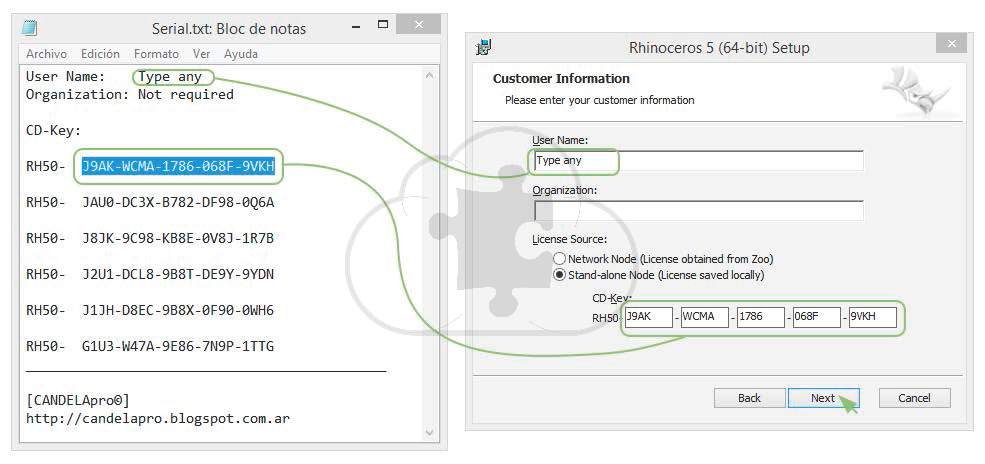This screenshot has width=985, height=464.
Task: Close the Serial.txt Notepad window
Action: click(x=418, y=24)
